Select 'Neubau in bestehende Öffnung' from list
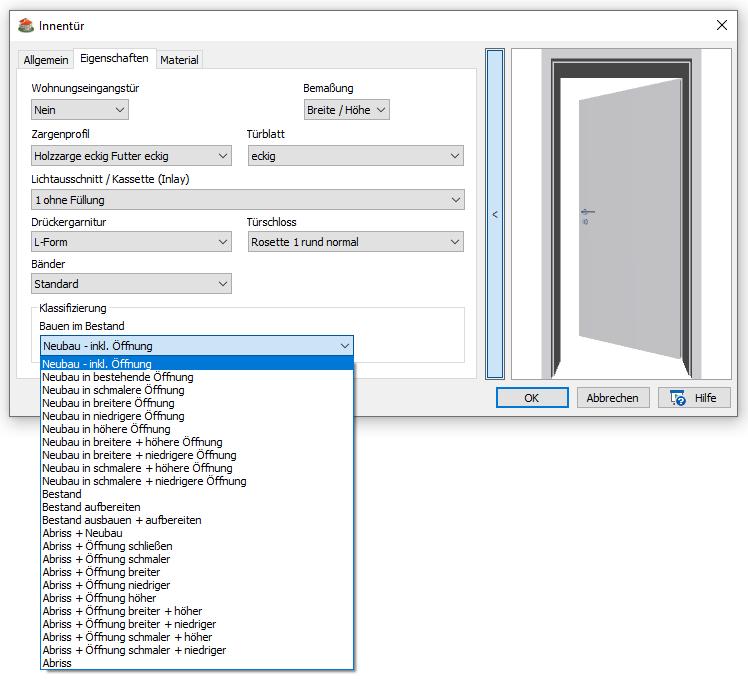The width and height of the screenshot is (748, 683). coord(118,377)
